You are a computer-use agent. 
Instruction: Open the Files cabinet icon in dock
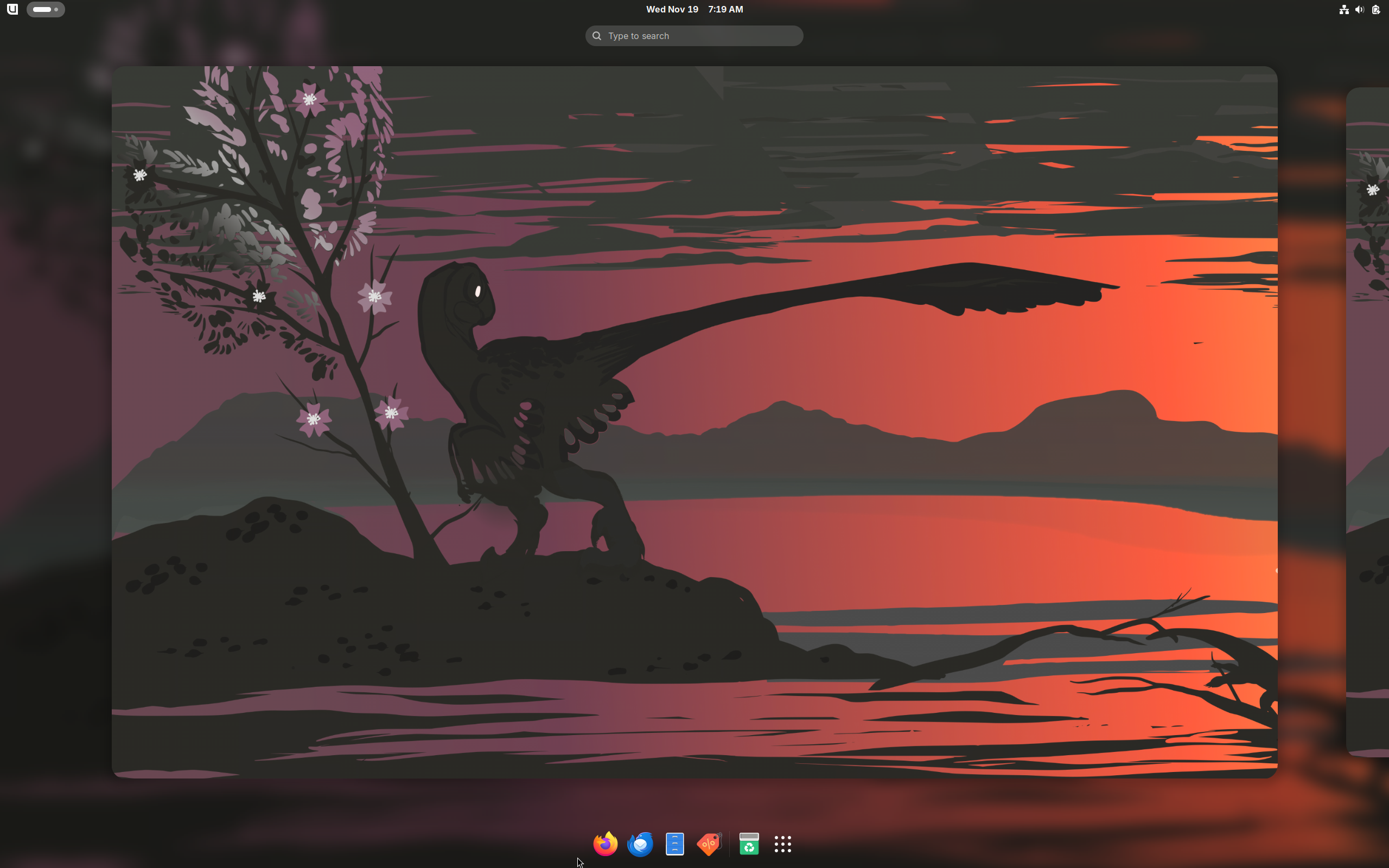[675, 844]
